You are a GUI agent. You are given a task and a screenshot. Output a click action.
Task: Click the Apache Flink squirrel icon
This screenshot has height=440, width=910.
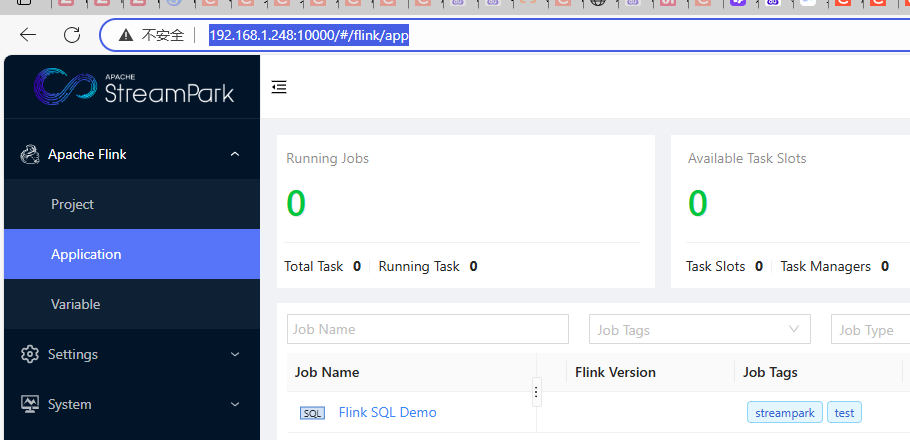pyautogui.click(x=30, y=154)
